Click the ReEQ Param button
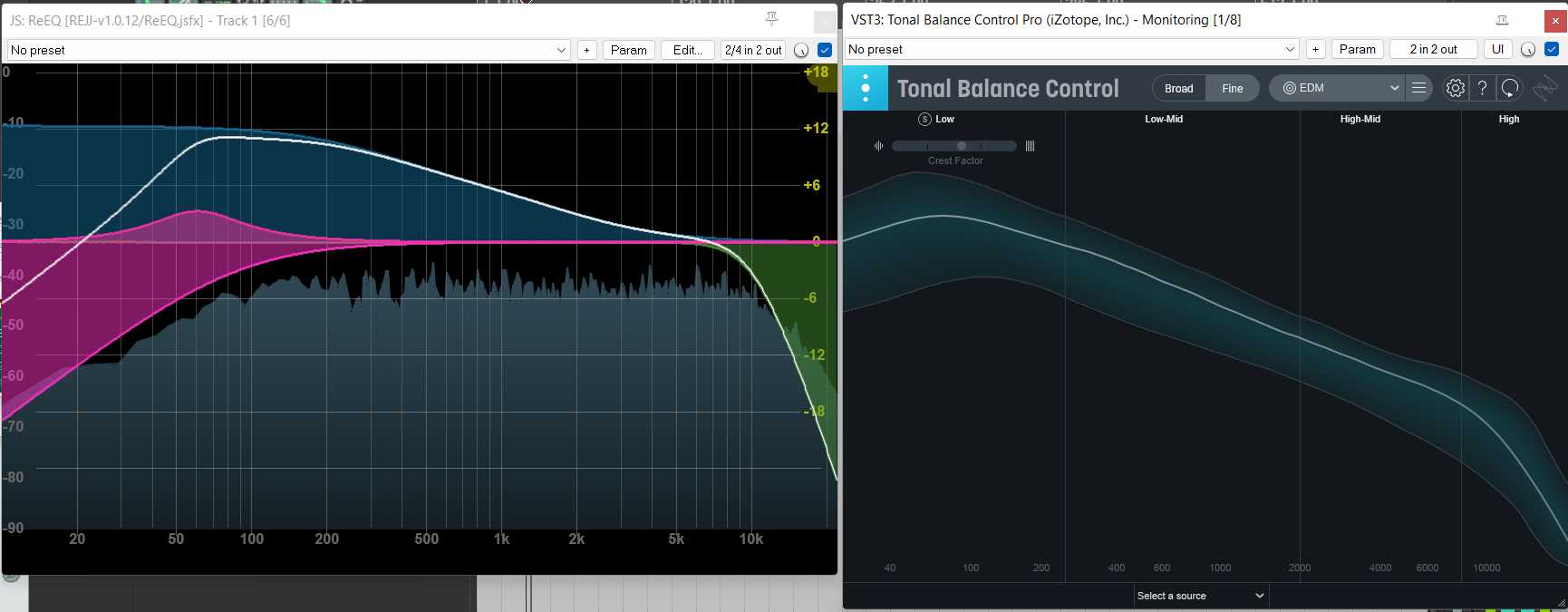The width and height of the screenshot is (1568, 612). 629,50
